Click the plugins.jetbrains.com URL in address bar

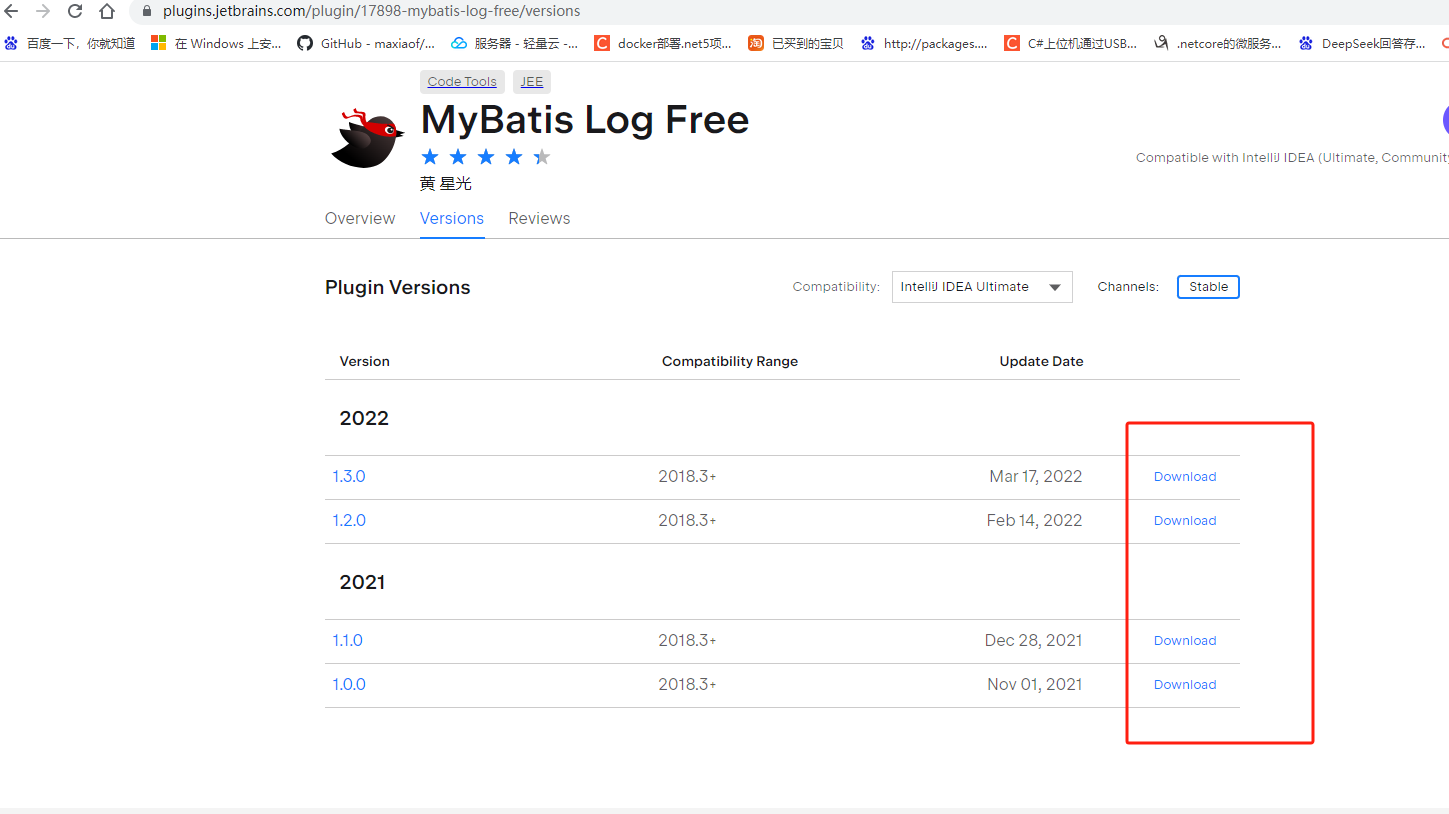coord(371,12)
